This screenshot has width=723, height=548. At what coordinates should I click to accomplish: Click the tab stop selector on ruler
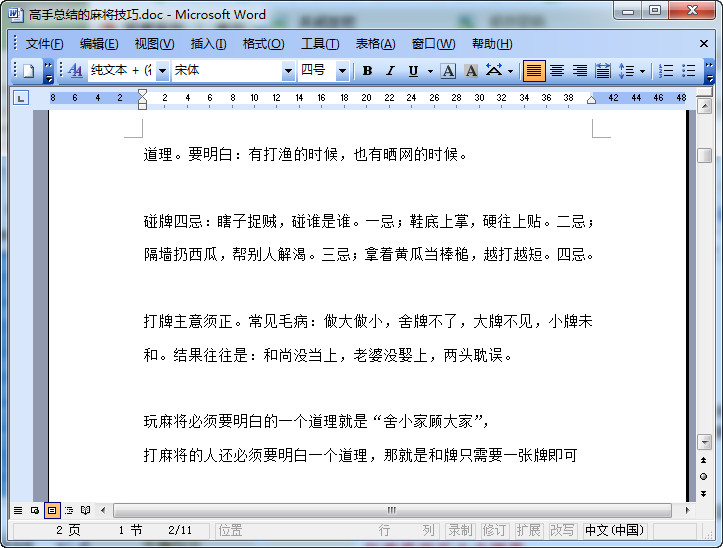pos(21,98)
